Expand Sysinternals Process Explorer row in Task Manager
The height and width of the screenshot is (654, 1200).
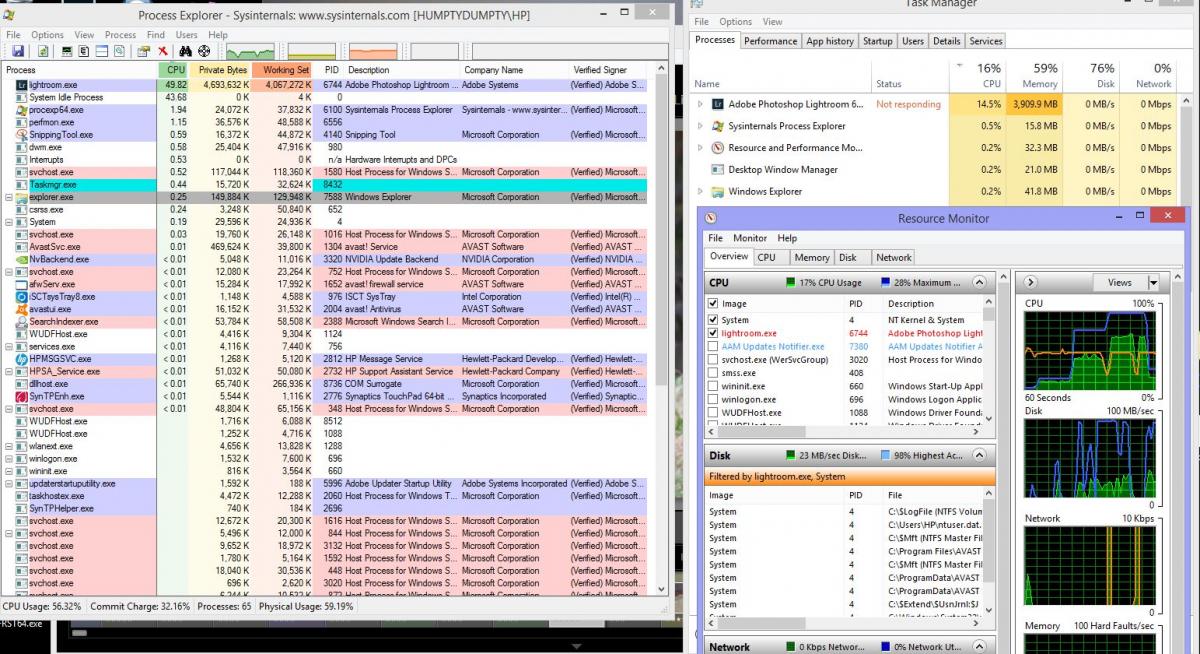click(700, 126)
